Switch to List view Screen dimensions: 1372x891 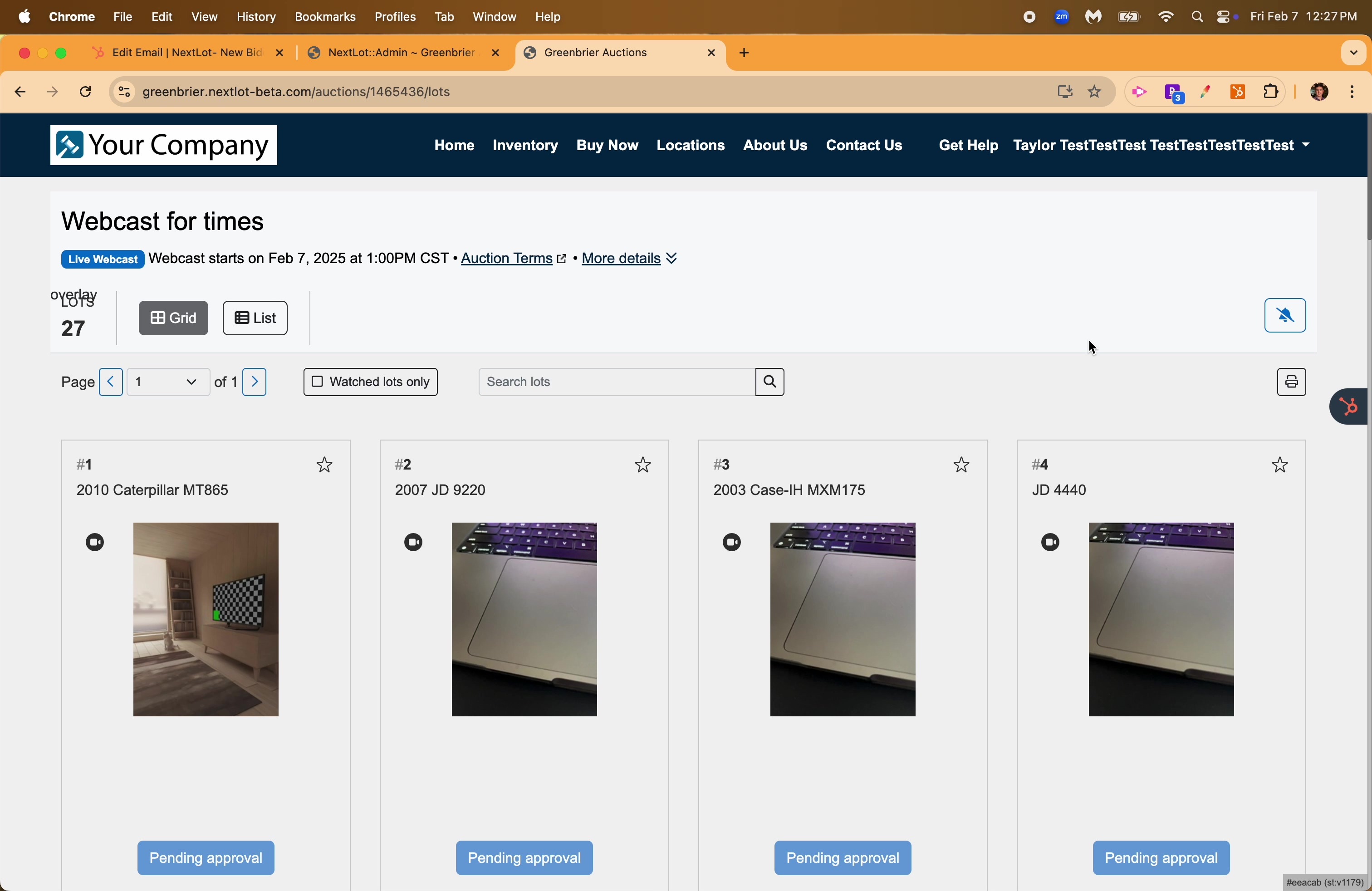click(x=255, y=318)
